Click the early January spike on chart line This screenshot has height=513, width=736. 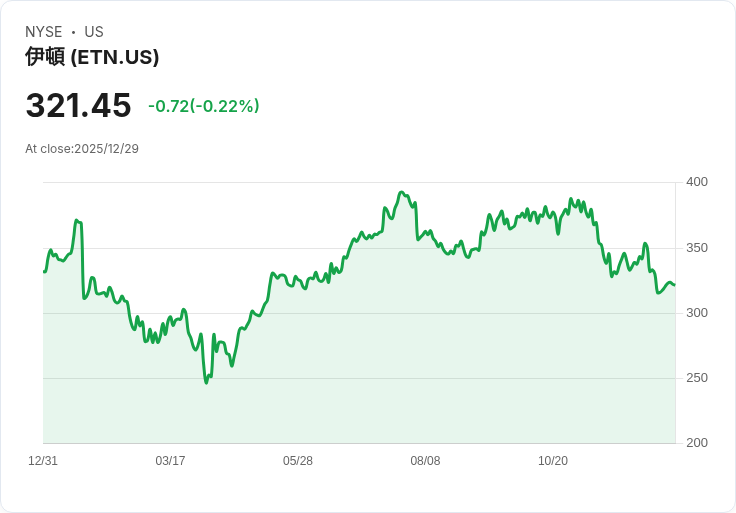click(x=77, y=220)
